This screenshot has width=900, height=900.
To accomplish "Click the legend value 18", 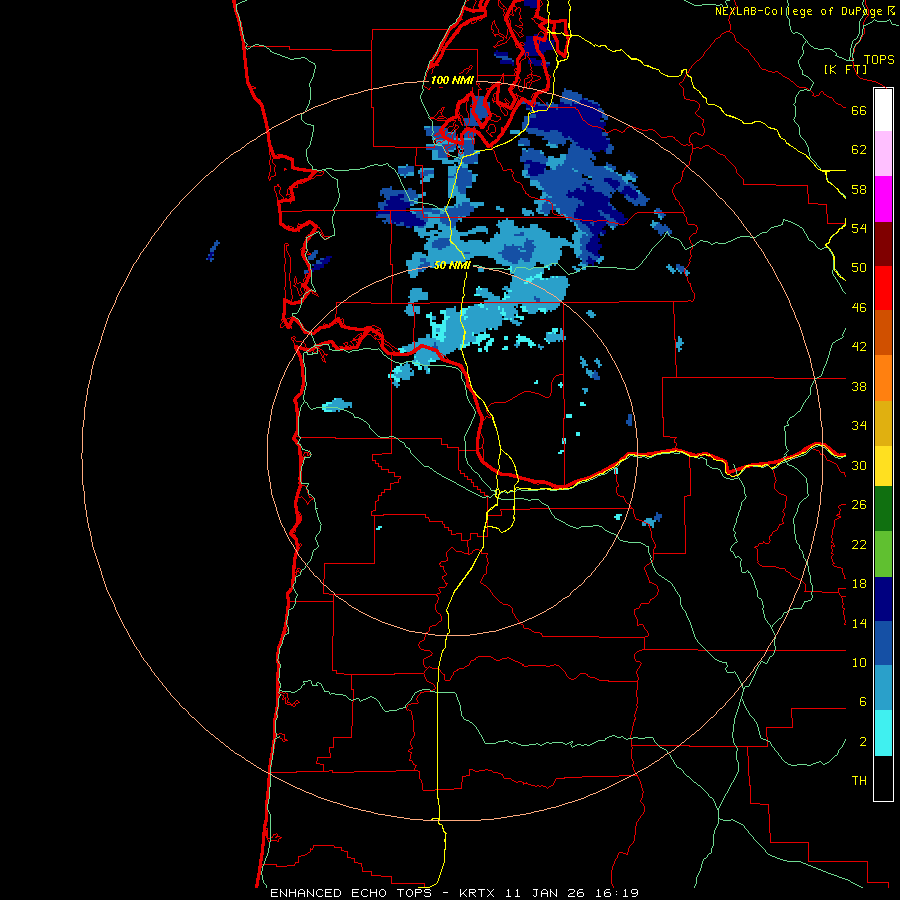I will tap(859, 584).
